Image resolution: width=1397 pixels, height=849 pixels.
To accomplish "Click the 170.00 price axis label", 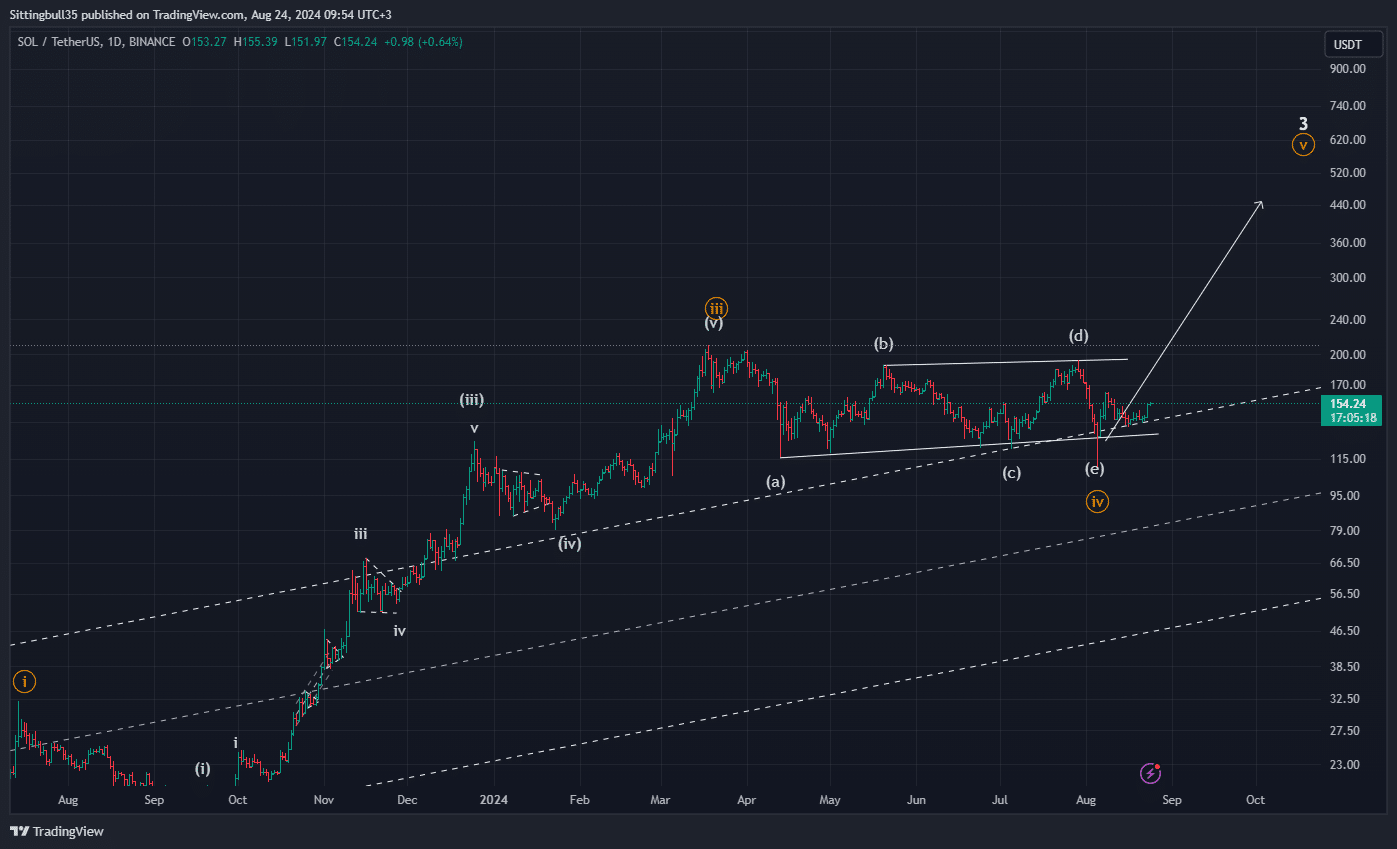I will [1348, 385].
